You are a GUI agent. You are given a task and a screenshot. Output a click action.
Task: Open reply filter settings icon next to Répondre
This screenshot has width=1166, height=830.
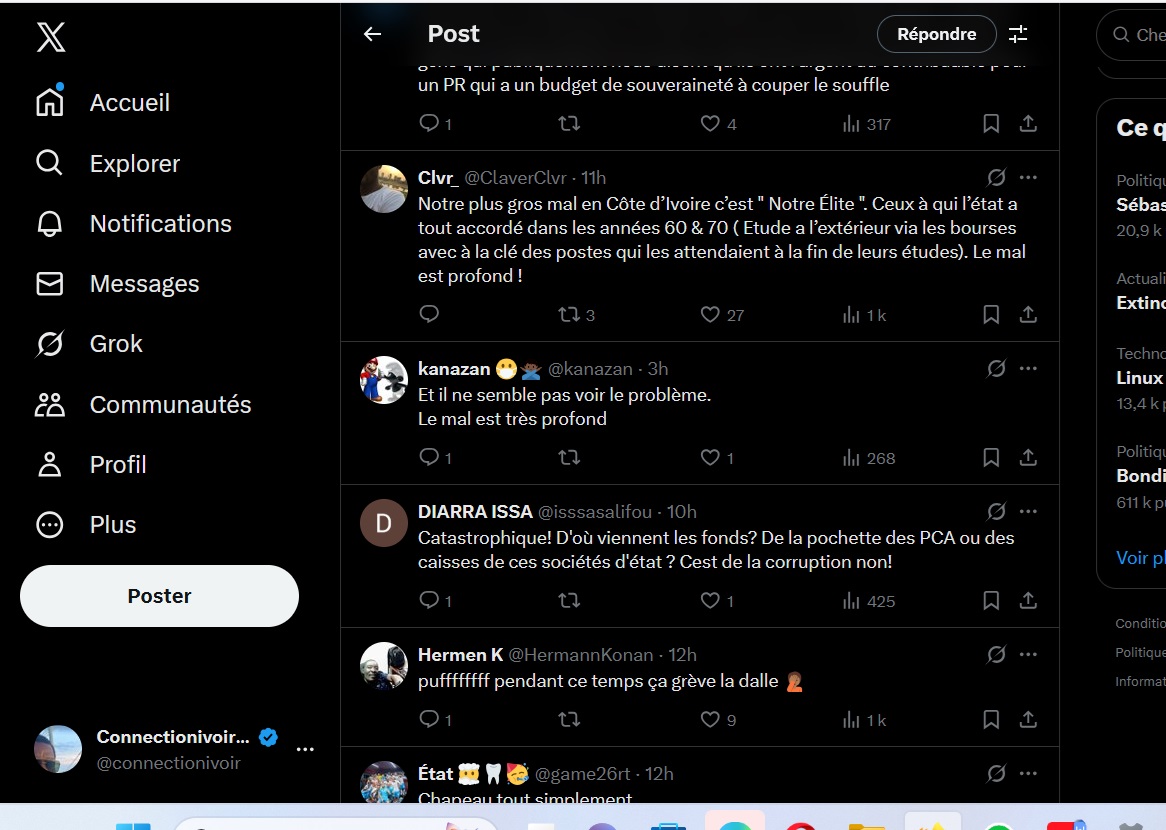click(x=1018, y=34)
